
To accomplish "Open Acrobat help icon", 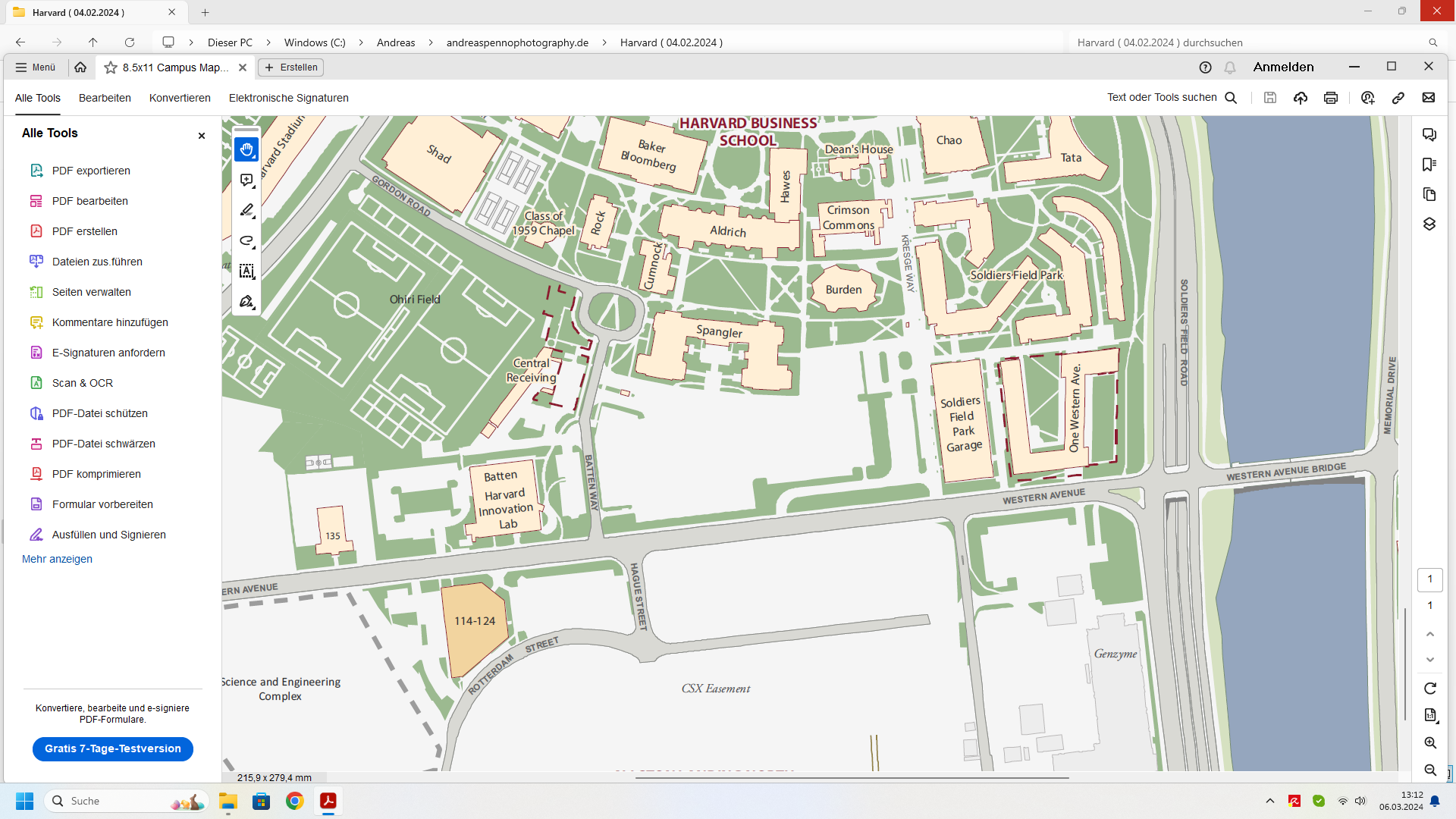I will click(x=1206, y=67).
